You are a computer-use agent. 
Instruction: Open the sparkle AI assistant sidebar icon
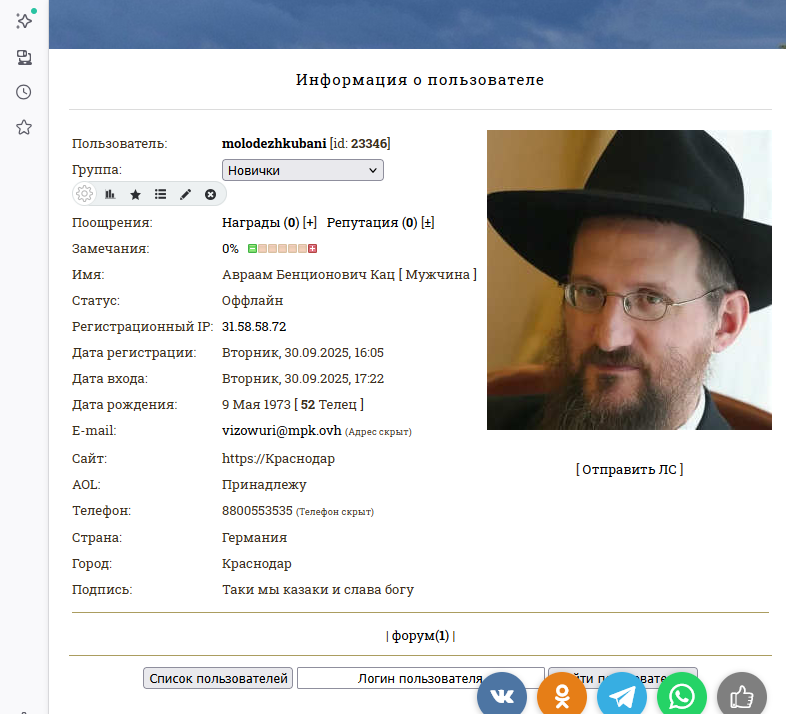24,21
